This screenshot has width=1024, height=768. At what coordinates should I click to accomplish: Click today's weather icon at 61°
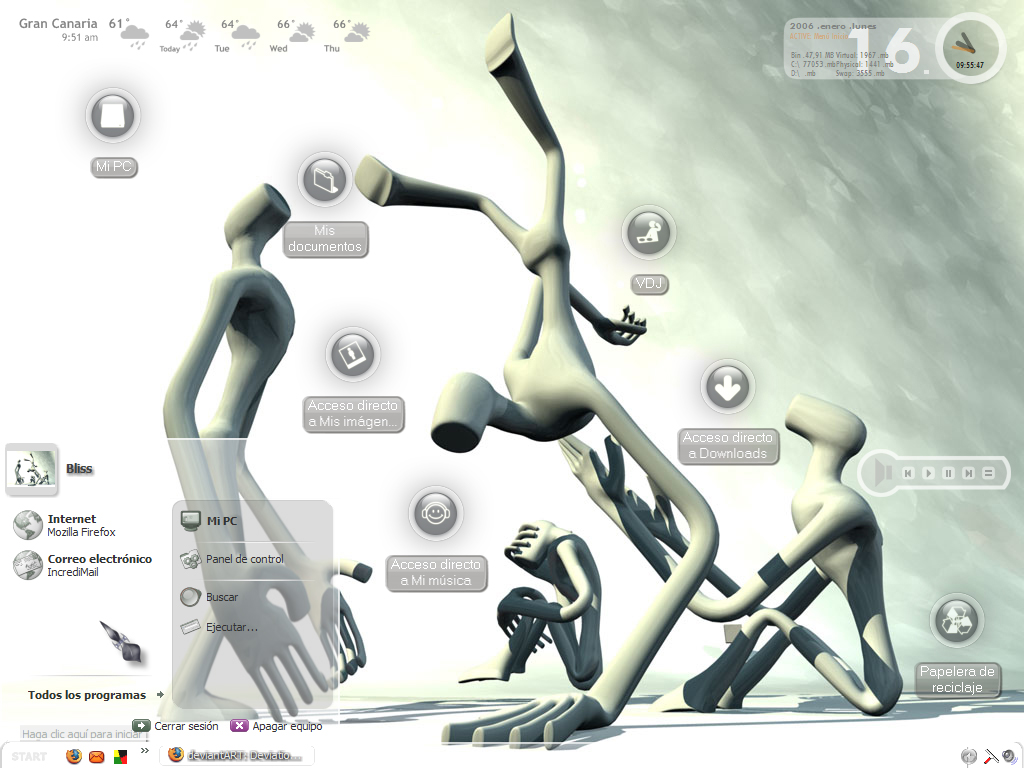(135, 36)
